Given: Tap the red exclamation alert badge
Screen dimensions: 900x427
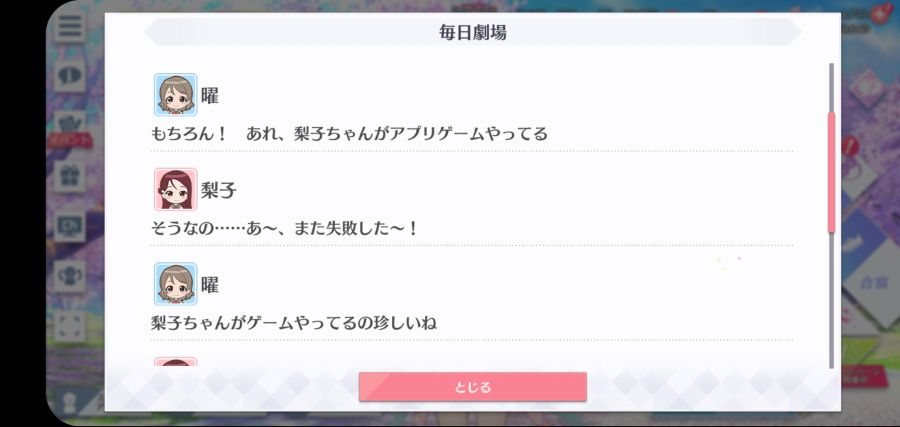Looking at the screenshot, I should pos(850,147).
